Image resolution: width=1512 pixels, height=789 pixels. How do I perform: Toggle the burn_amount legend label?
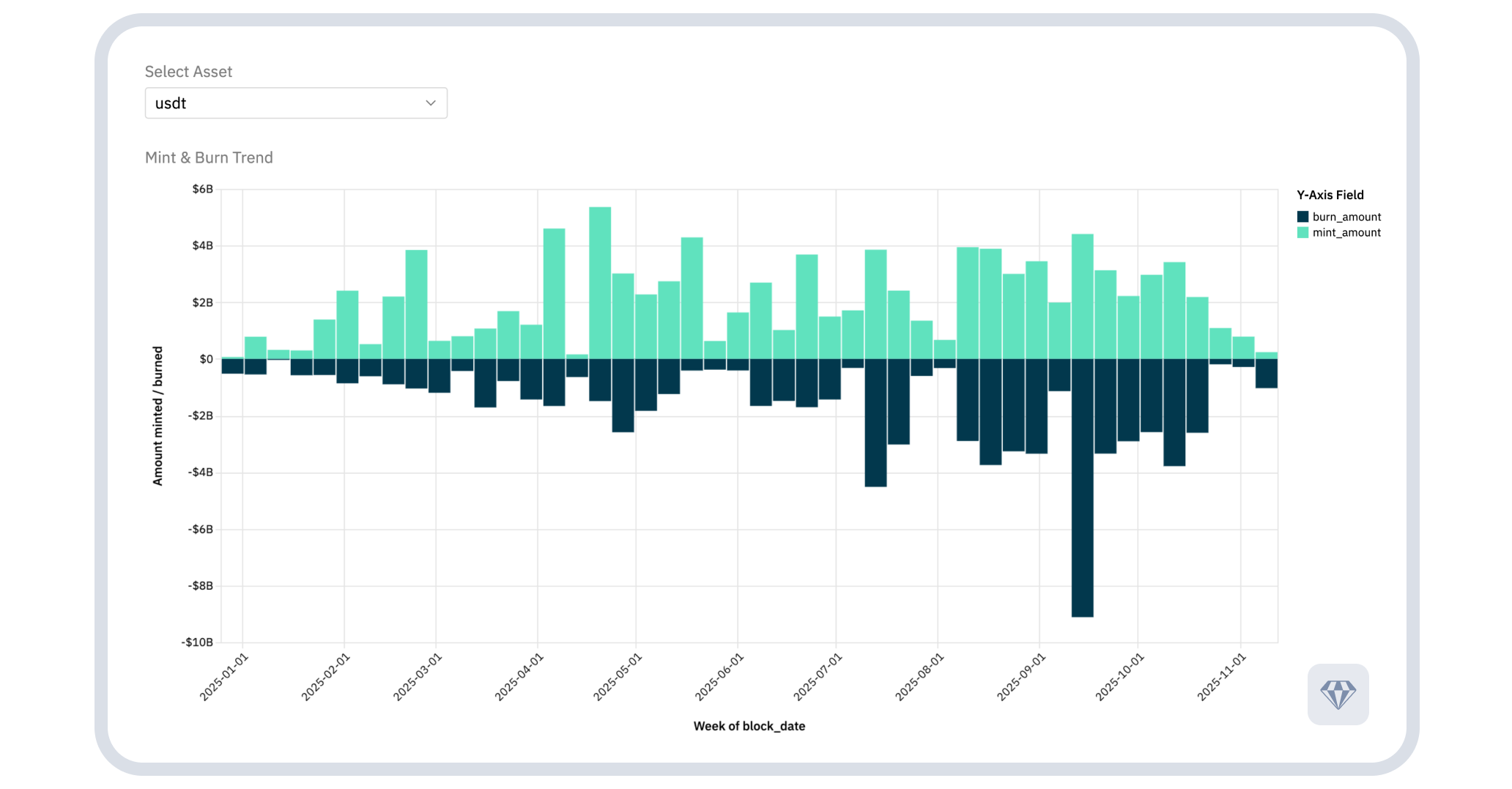1346,217
